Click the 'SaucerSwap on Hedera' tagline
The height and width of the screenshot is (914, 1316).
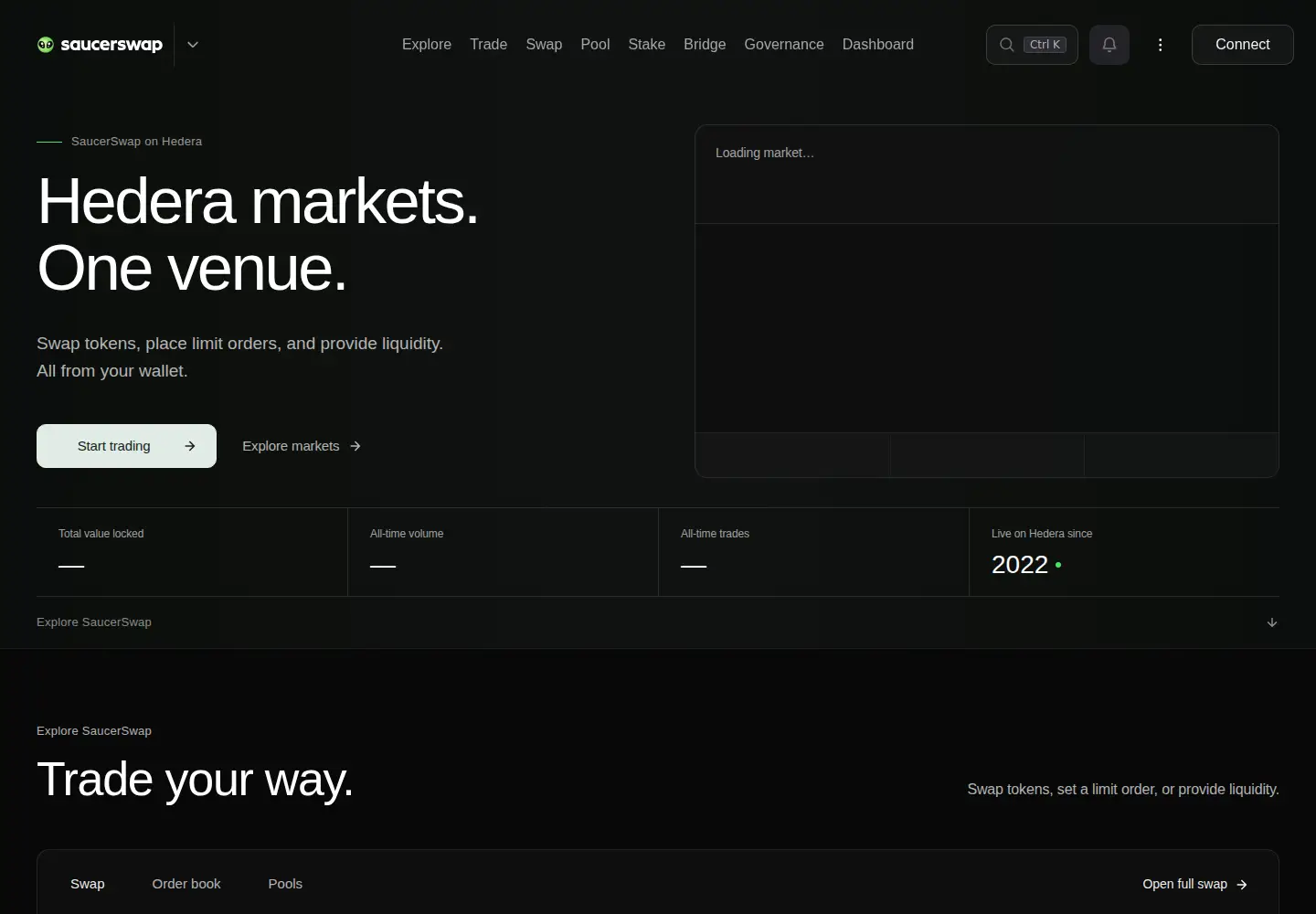(136, 142)
